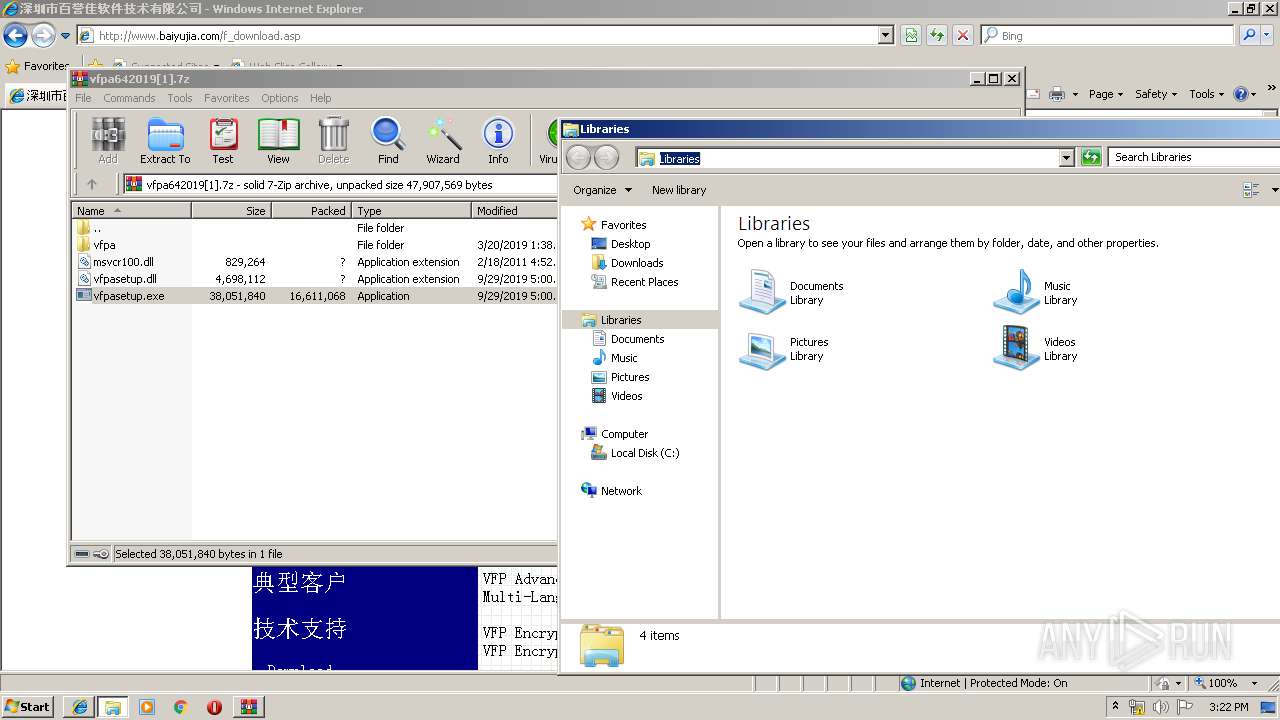Open the IE Page dropdown menu
This screenshot has height=720, width=1280.
(x=1106, y=94)
